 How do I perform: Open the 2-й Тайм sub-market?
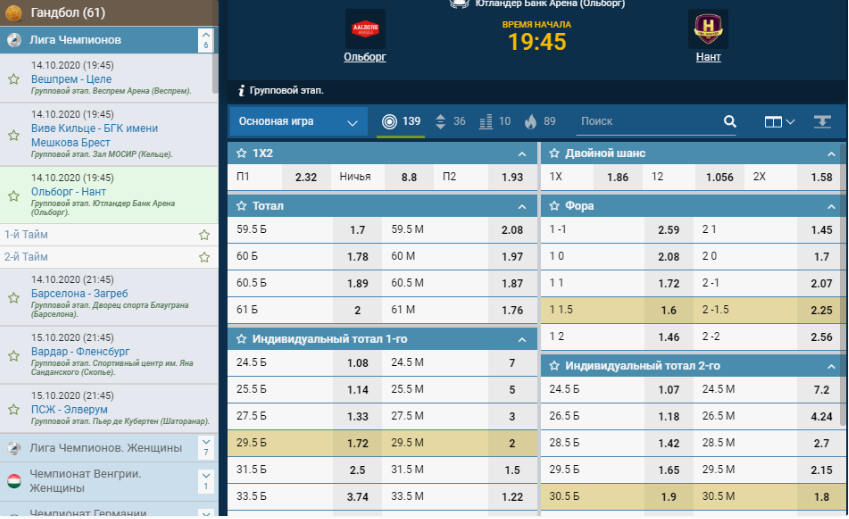[26, 257]
